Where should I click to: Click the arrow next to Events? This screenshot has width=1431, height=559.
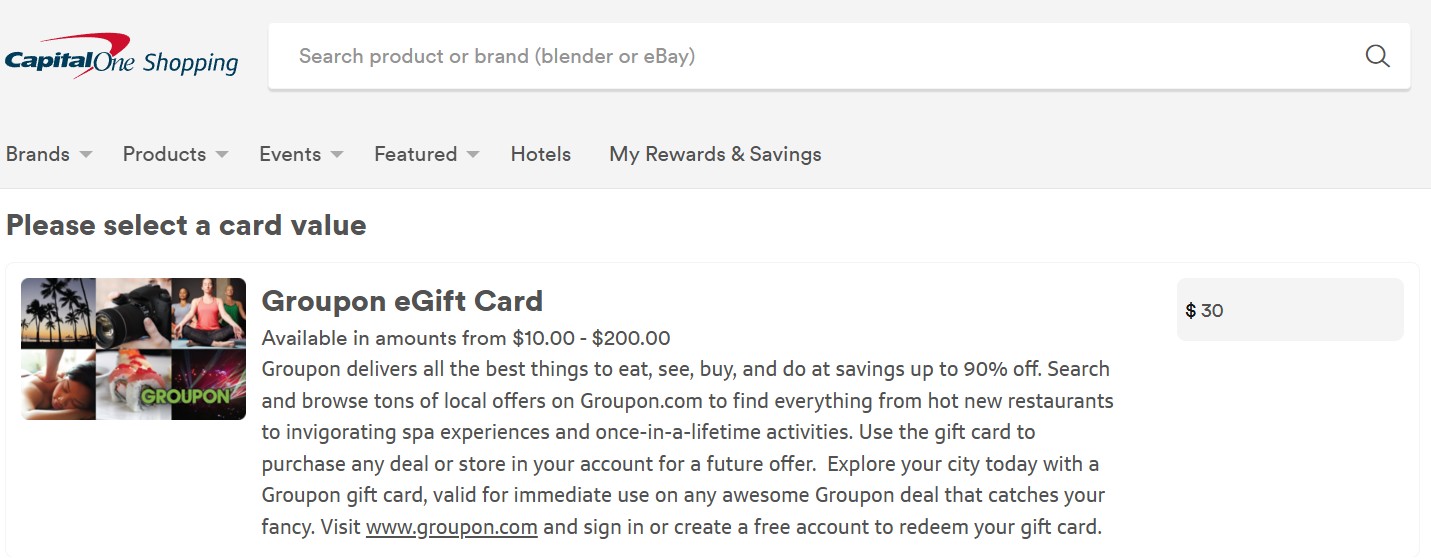(x=337, y=154)
